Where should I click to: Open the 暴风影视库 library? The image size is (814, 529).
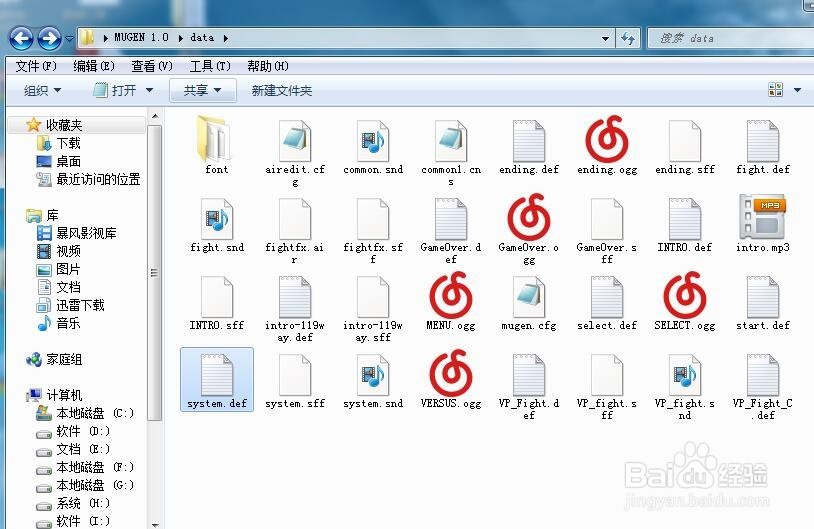(x=86, y=233)
